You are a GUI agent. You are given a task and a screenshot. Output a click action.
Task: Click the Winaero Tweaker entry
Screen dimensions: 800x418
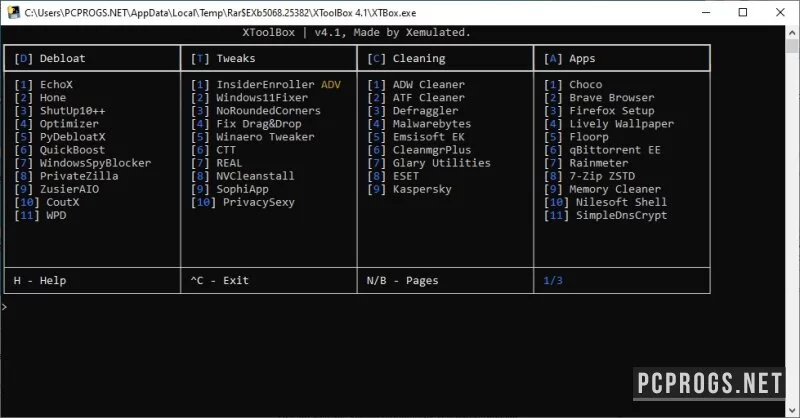(253, 137)
